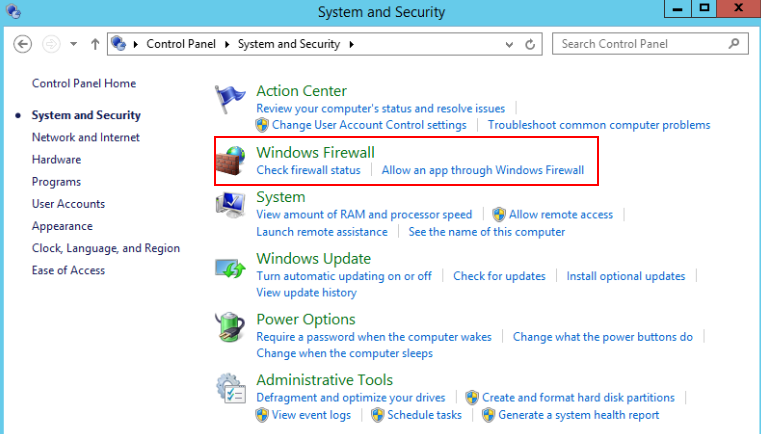Screen dimensions: 761x434
Task: Go up one level with Up arrow
Action: click(95, 44)
